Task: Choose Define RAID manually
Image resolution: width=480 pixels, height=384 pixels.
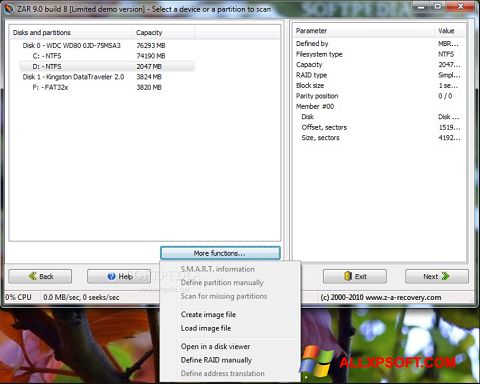Action: (x=216, y=360)
